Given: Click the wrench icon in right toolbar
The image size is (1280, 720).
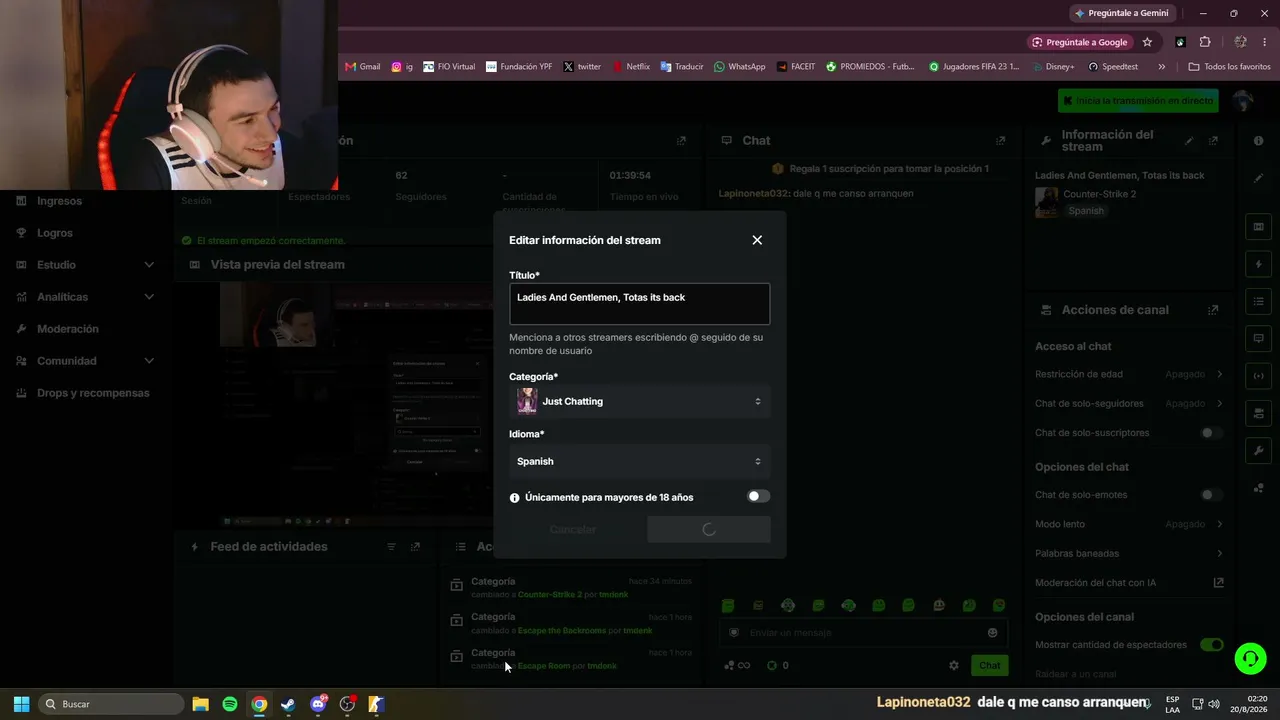Looking at the screenshot, I should click(1258, 451).
